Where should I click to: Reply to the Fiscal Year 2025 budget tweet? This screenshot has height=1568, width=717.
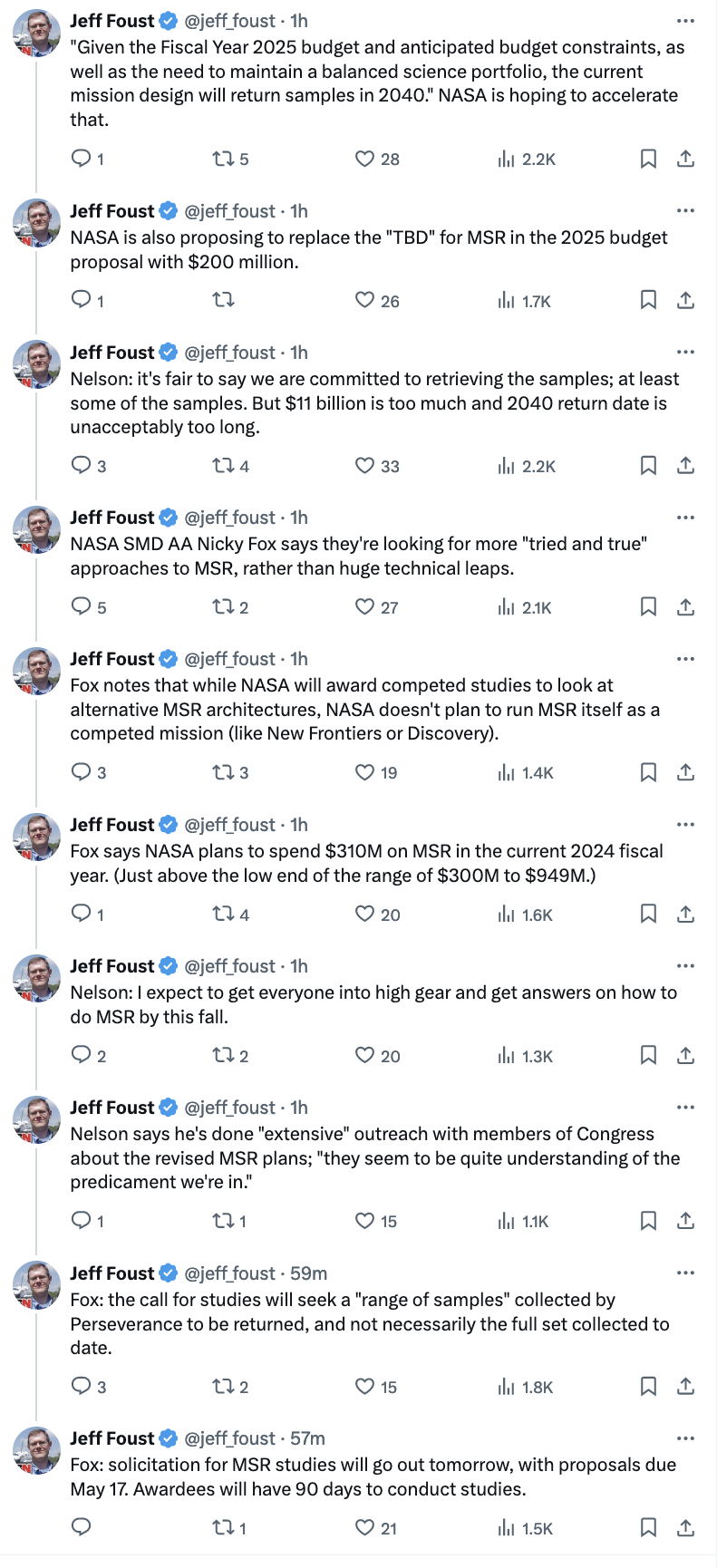tap(82, 160)
